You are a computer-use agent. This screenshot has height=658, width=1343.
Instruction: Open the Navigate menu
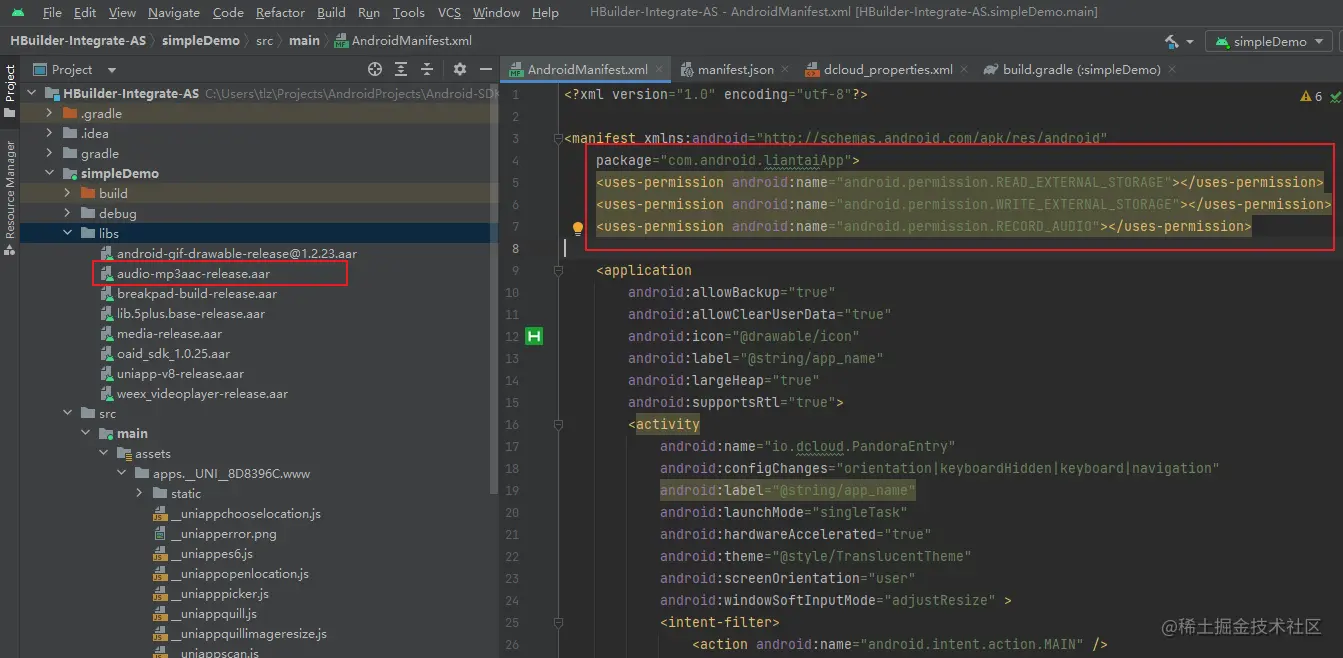[174, 13]
